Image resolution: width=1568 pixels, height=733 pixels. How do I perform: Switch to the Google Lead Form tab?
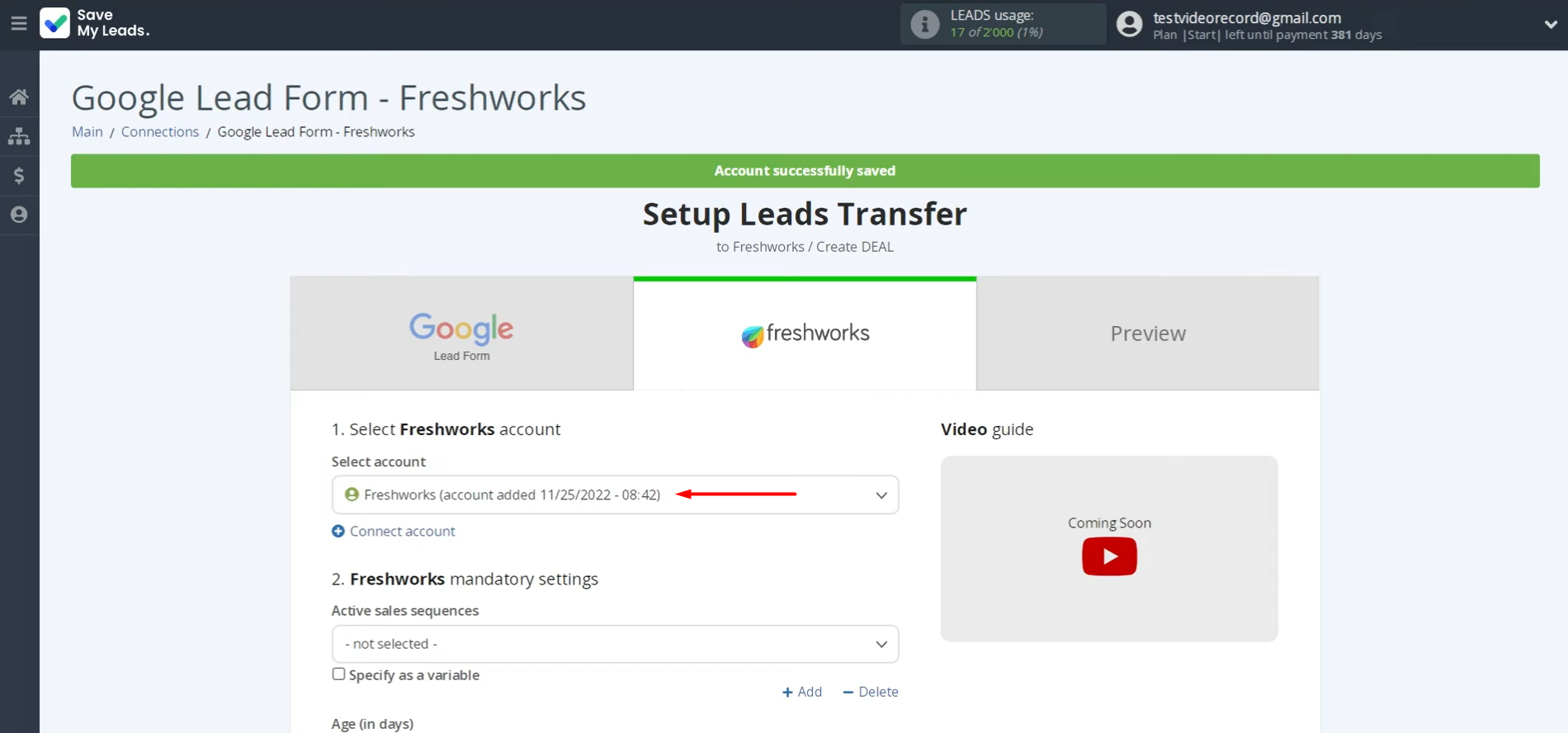click(461, 333)
